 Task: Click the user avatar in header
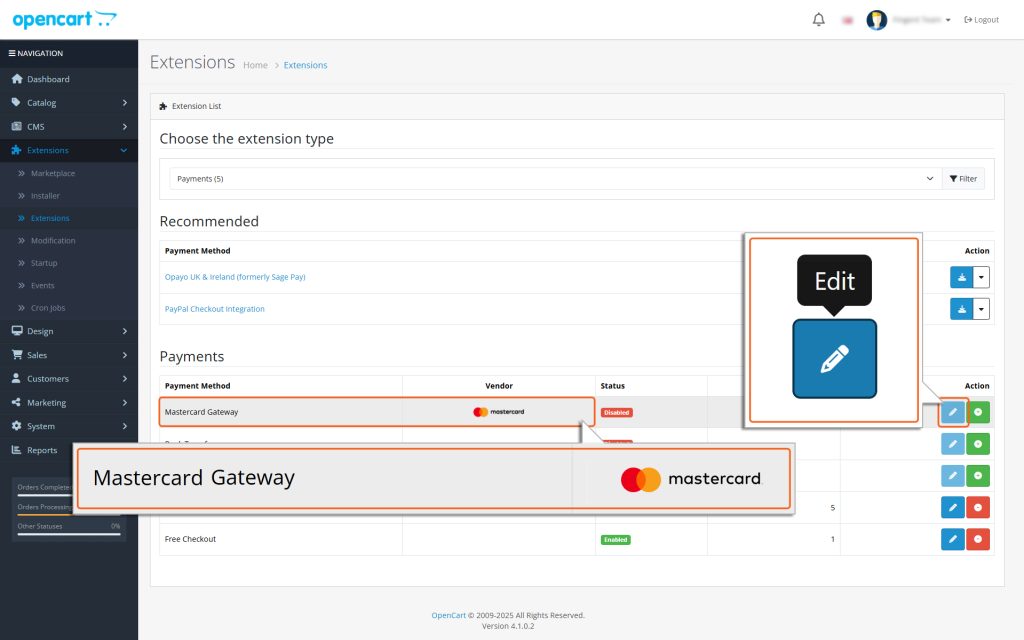click(x=876, y=20)
